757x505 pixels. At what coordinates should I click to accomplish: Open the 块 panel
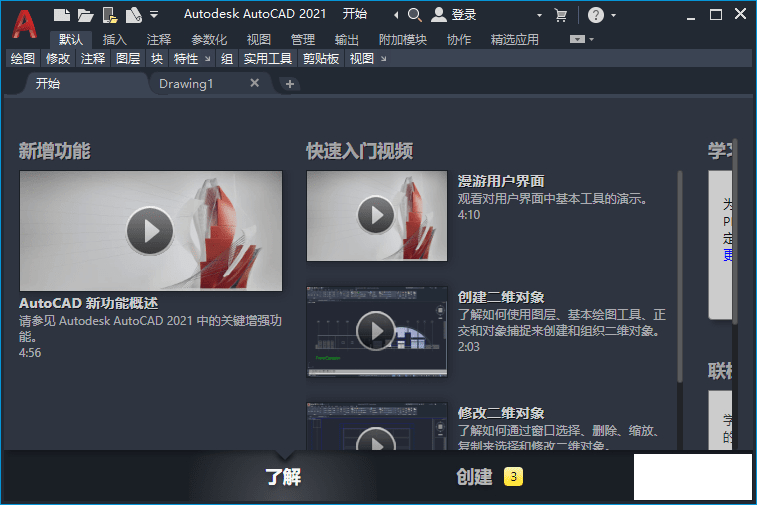[x=157, y=58]
